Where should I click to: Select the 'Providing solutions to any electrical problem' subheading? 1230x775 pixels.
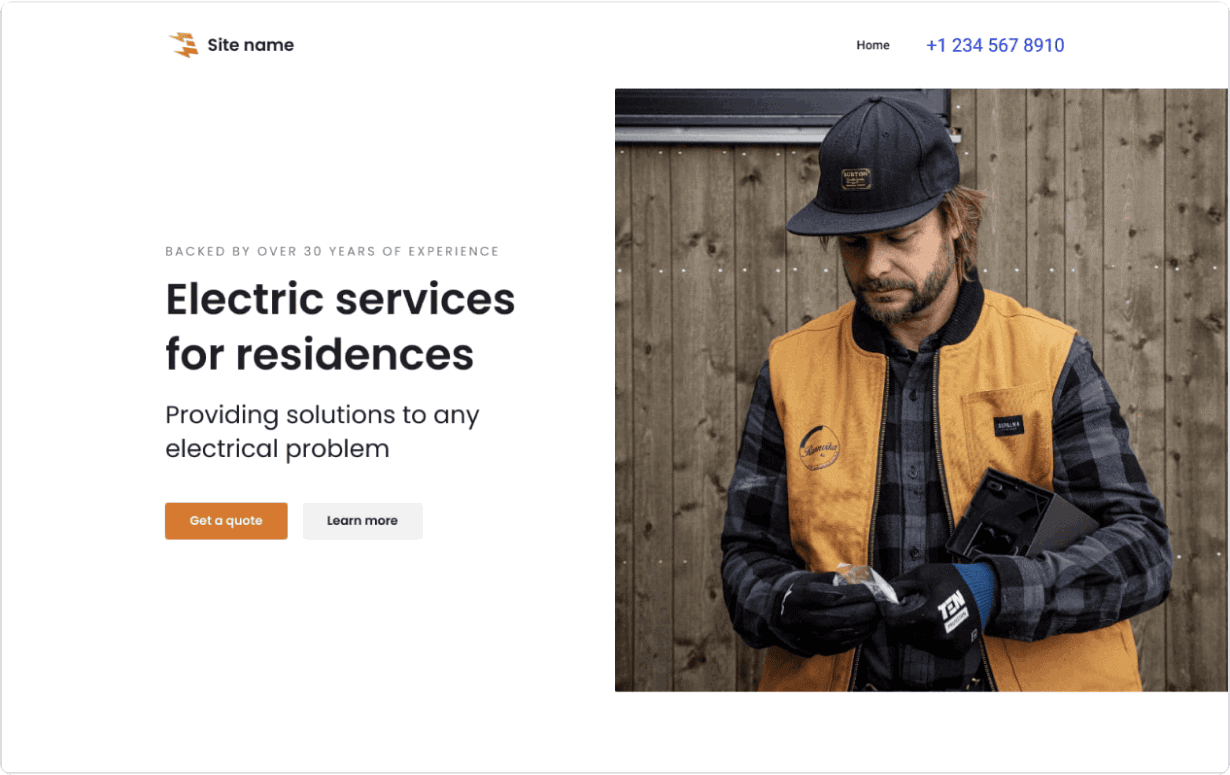[x=322, y=431]
